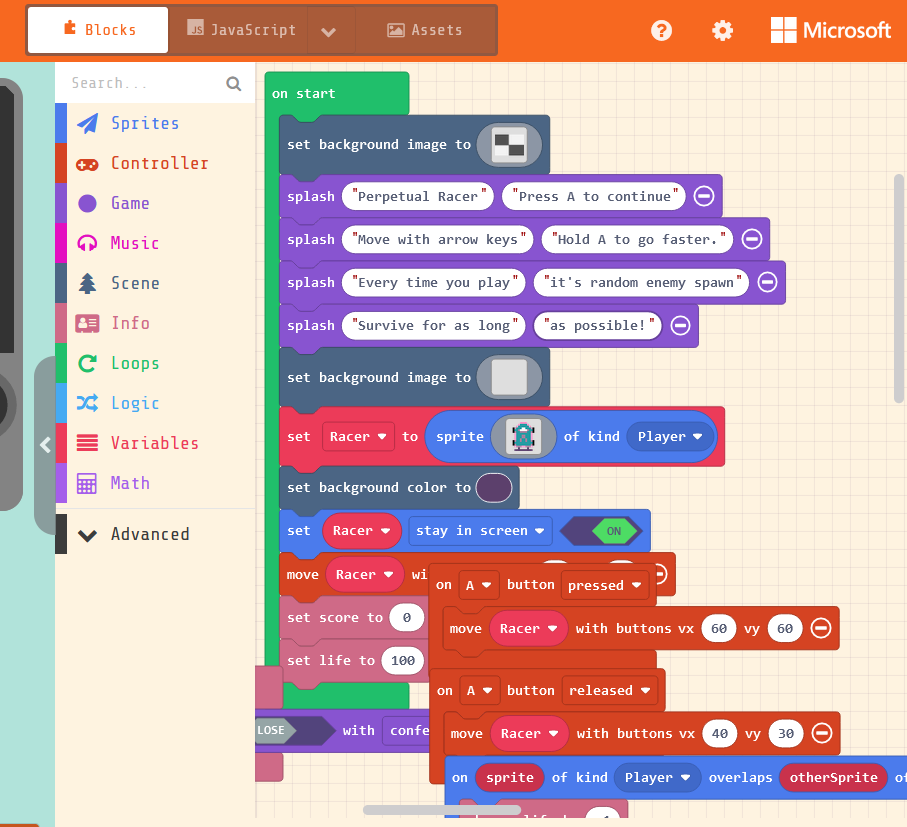Screen dimensions: 907x827
Task: Edit the blank gray background image
Action: tap(509, 377)
